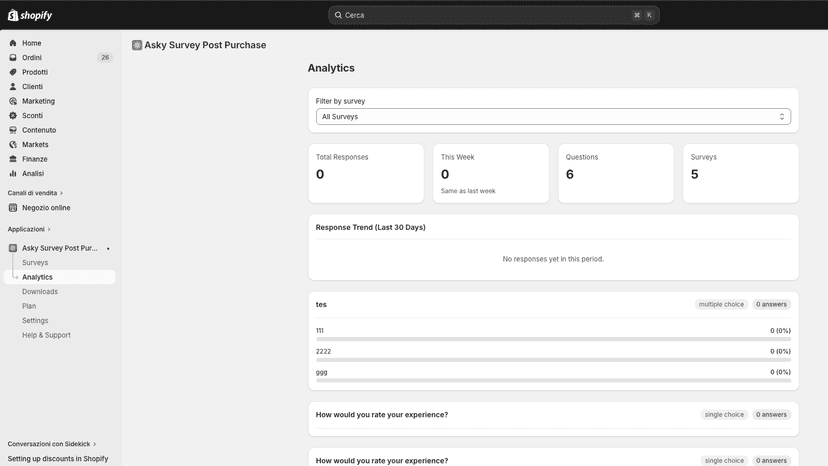Click the Ordini 26 count badge
The width and height of the screenshot is (828, 466).
[105, 58]
